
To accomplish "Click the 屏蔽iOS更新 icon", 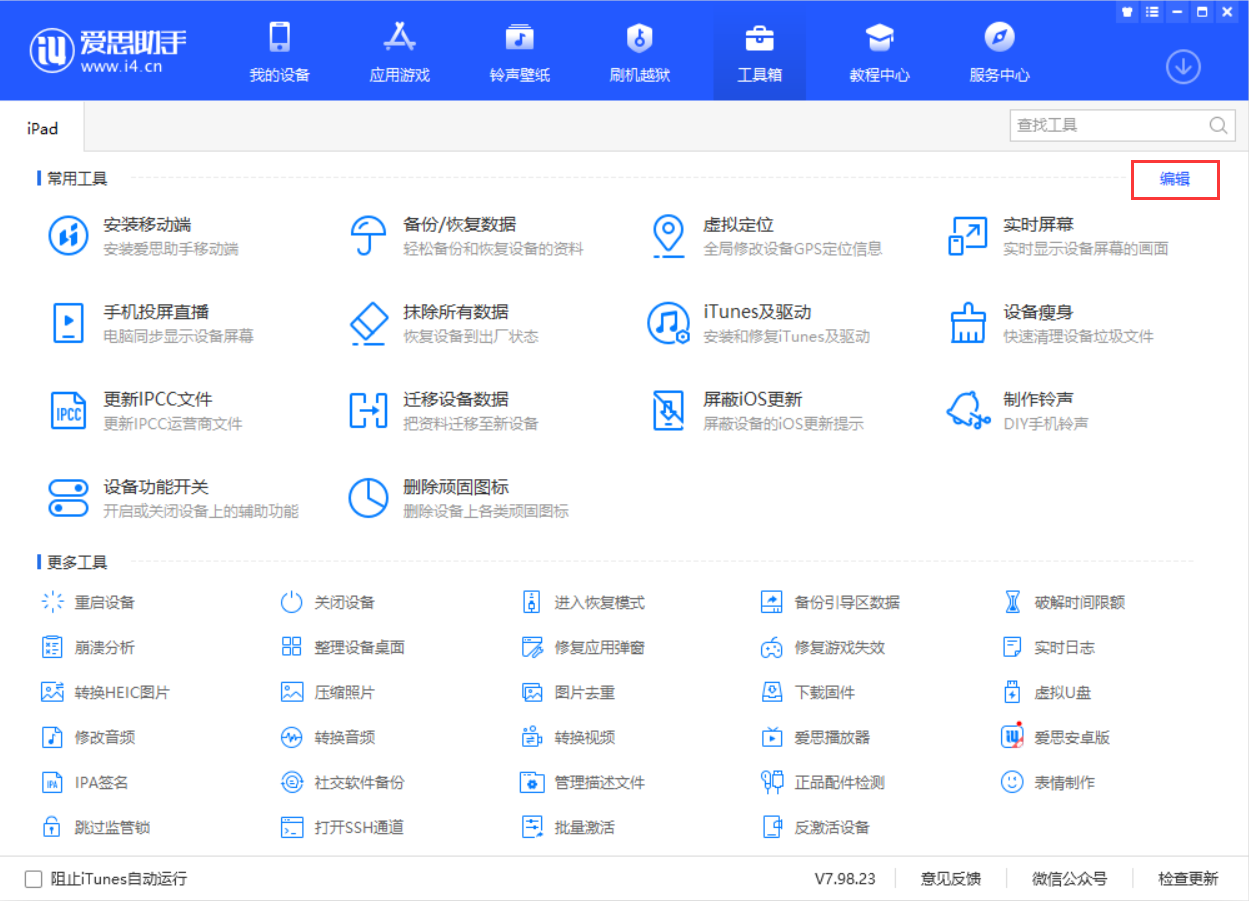I will click(667, 410).
